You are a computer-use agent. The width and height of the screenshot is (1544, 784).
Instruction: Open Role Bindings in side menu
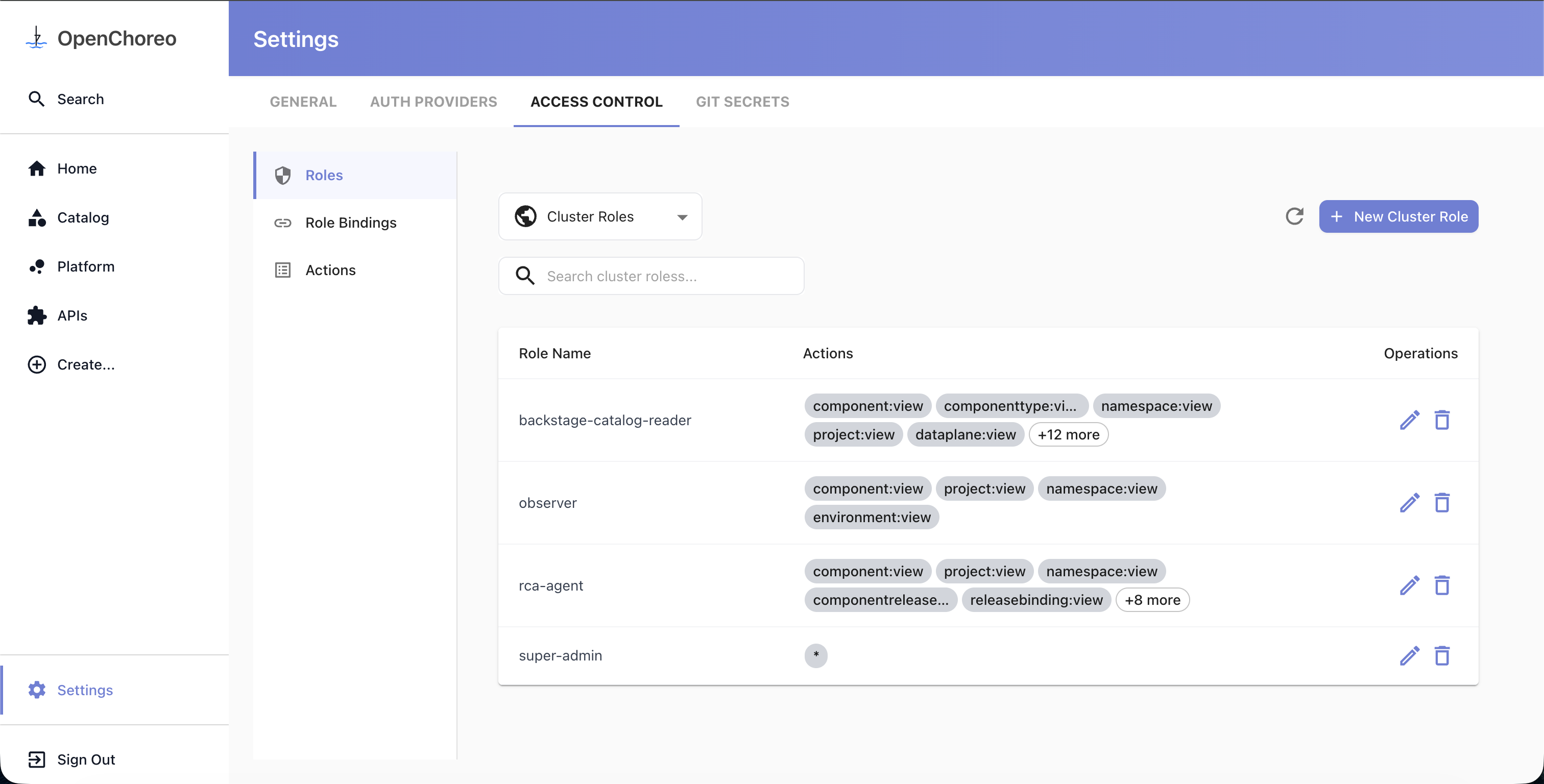point(351,223)
